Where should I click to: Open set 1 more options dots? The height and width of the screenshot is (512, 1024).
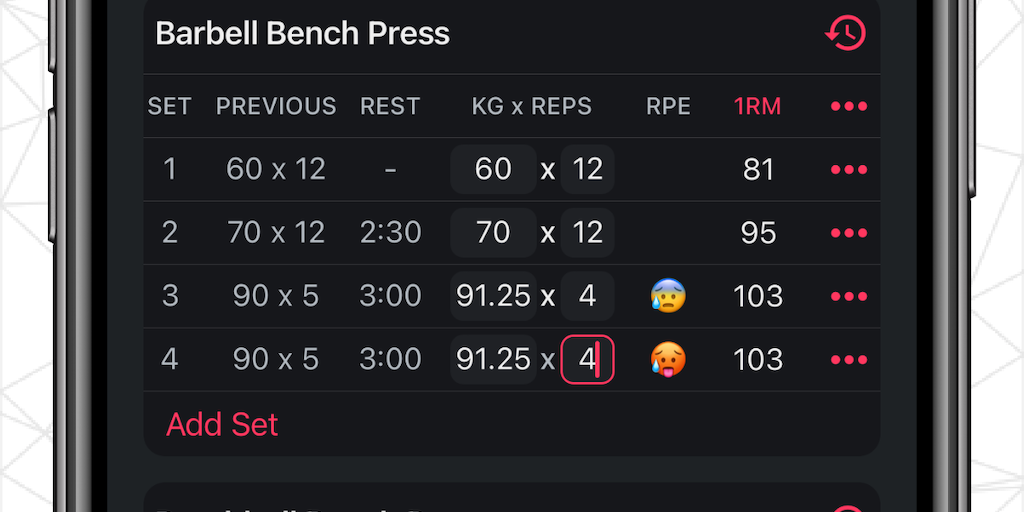point(848,169)
